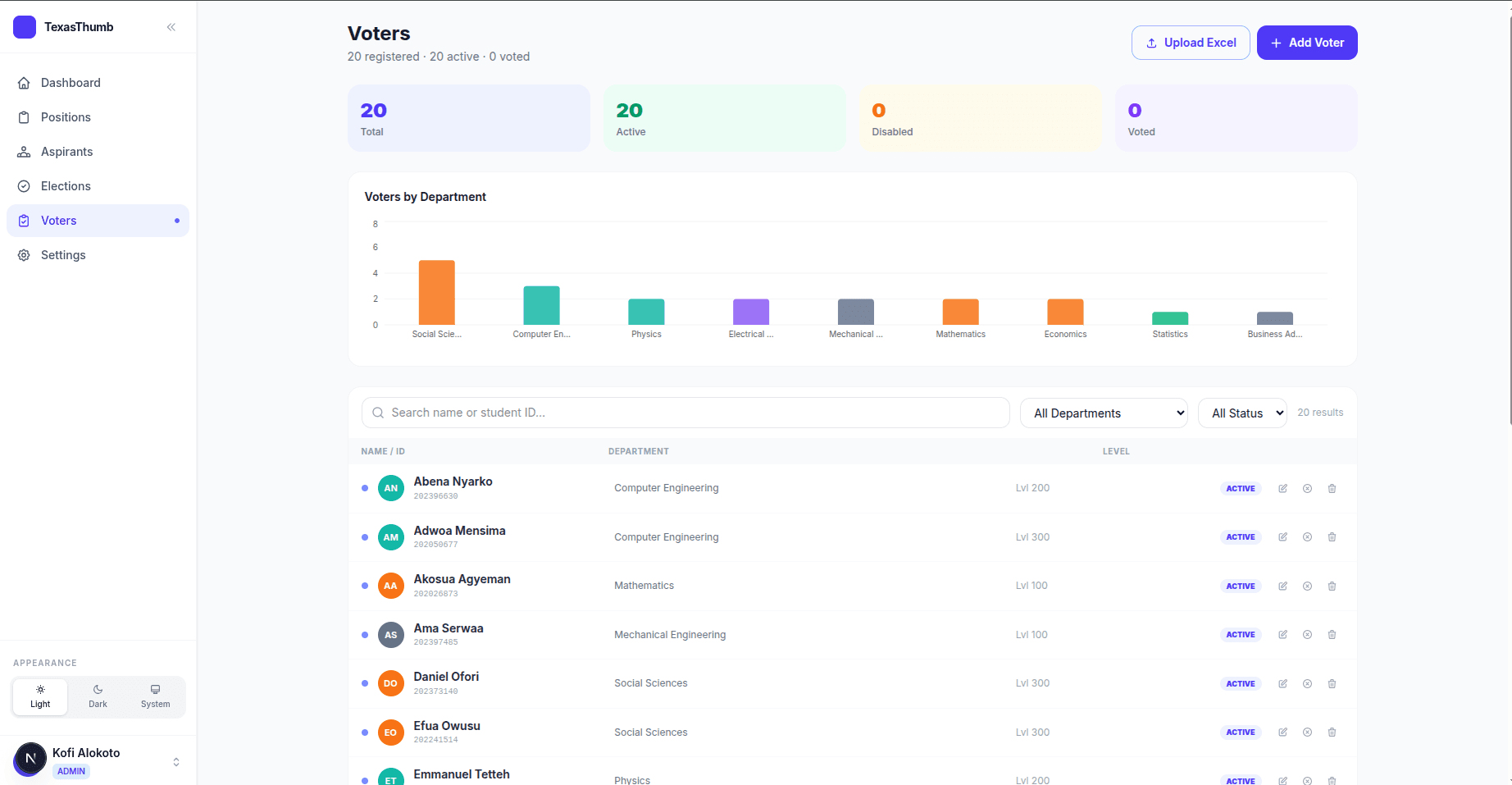Open the Elections section

click(x=65, y=185)
